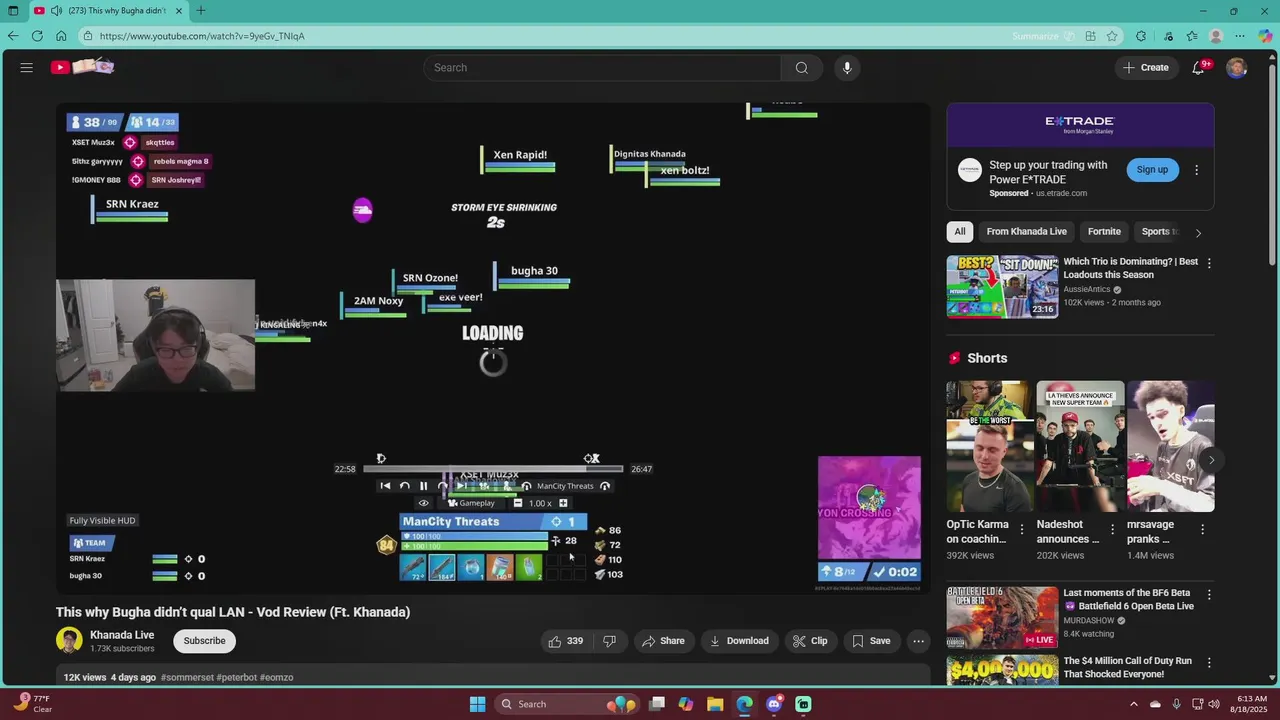
Task: Open options for OpTic Karma short
Action: coord(1022,529)
